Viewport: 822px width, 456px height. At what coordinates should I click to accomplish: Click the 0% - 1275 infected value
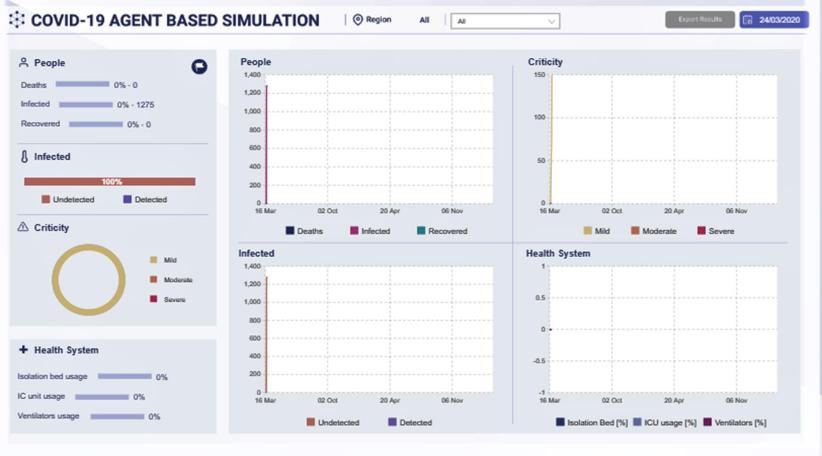135,105
